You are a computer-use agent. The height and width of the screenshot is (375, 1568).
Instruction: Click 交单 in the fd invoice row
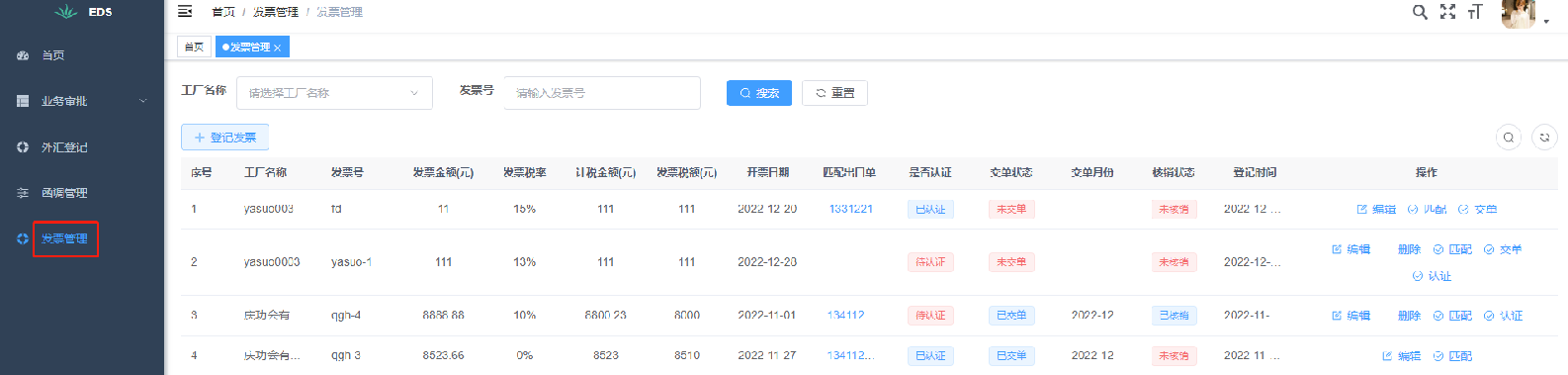click(x=1477, y=209)
